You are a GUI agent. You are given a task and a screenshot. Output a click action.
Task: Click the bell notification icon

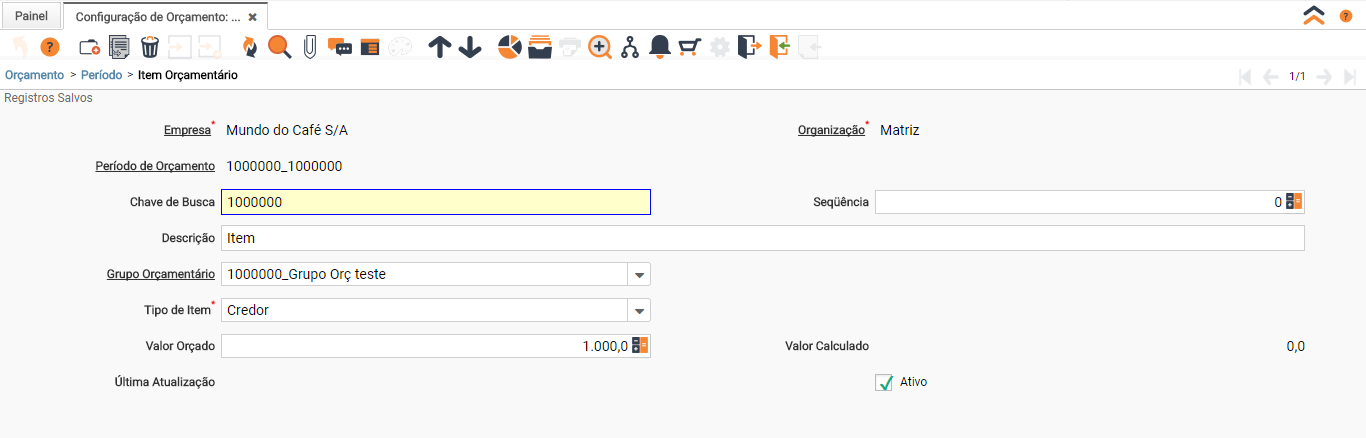pyautogui.click(x=660, y=47)
